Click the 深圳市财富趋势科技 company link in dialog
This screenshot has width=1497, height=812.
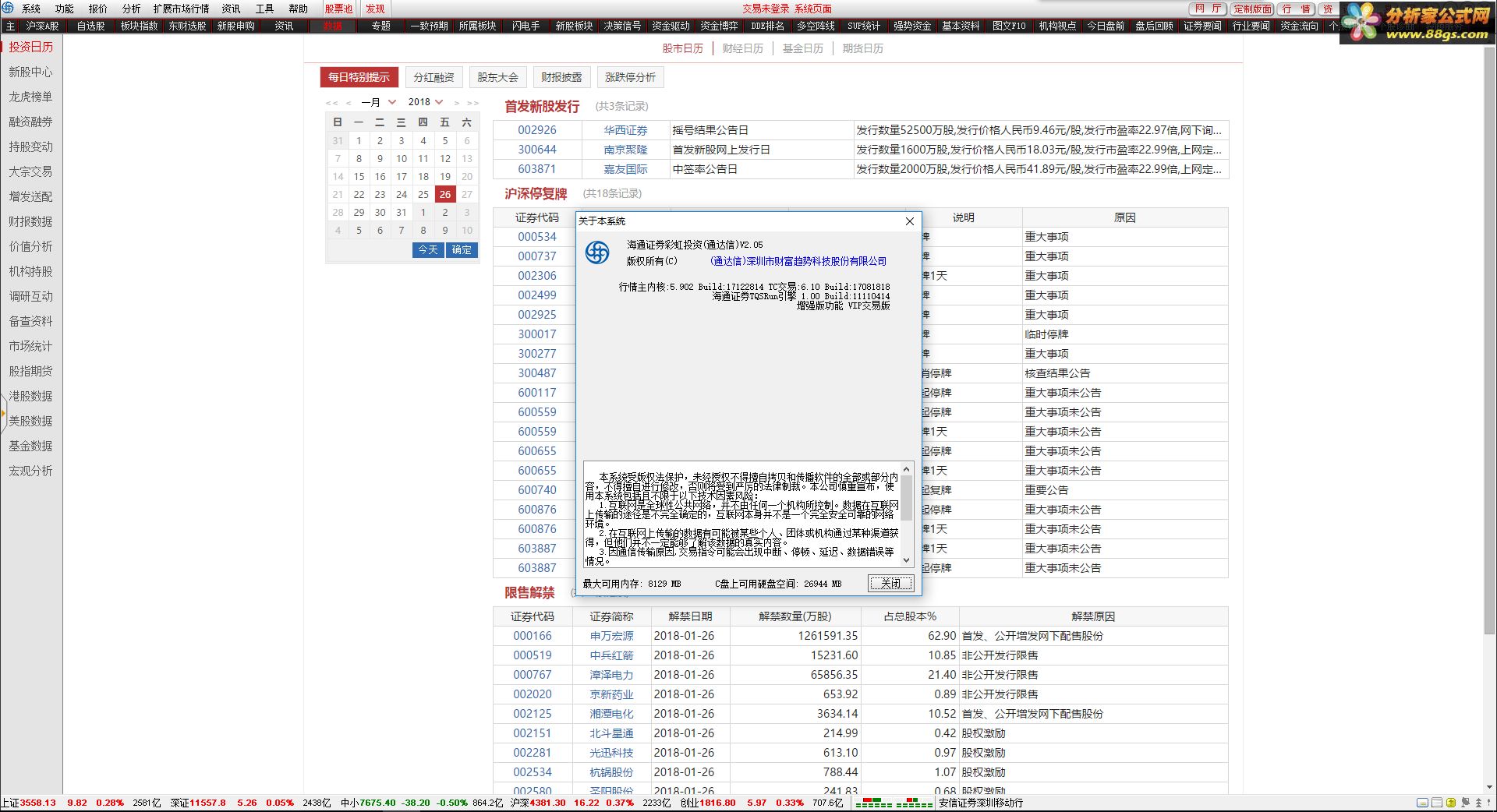click(798, 261)
